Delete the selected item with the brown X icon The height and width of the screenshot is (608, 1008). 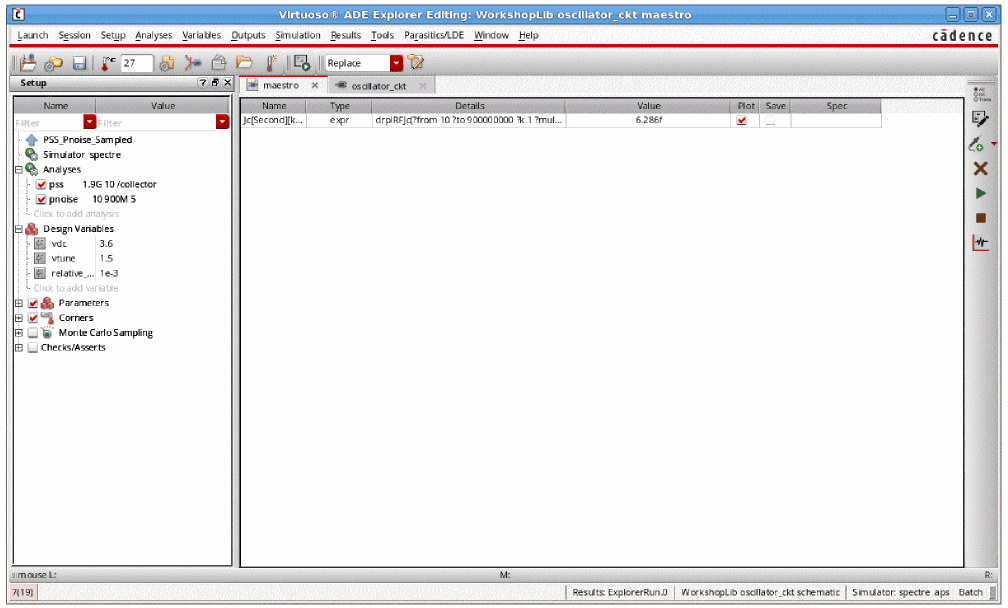[980, 168]
